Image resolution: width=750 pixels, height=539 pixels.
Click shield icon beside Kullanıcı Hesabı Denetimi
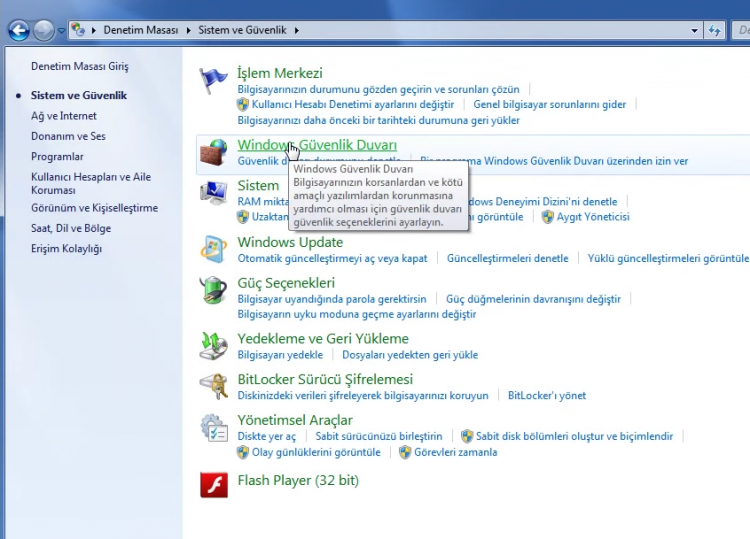tap(243, 104)
